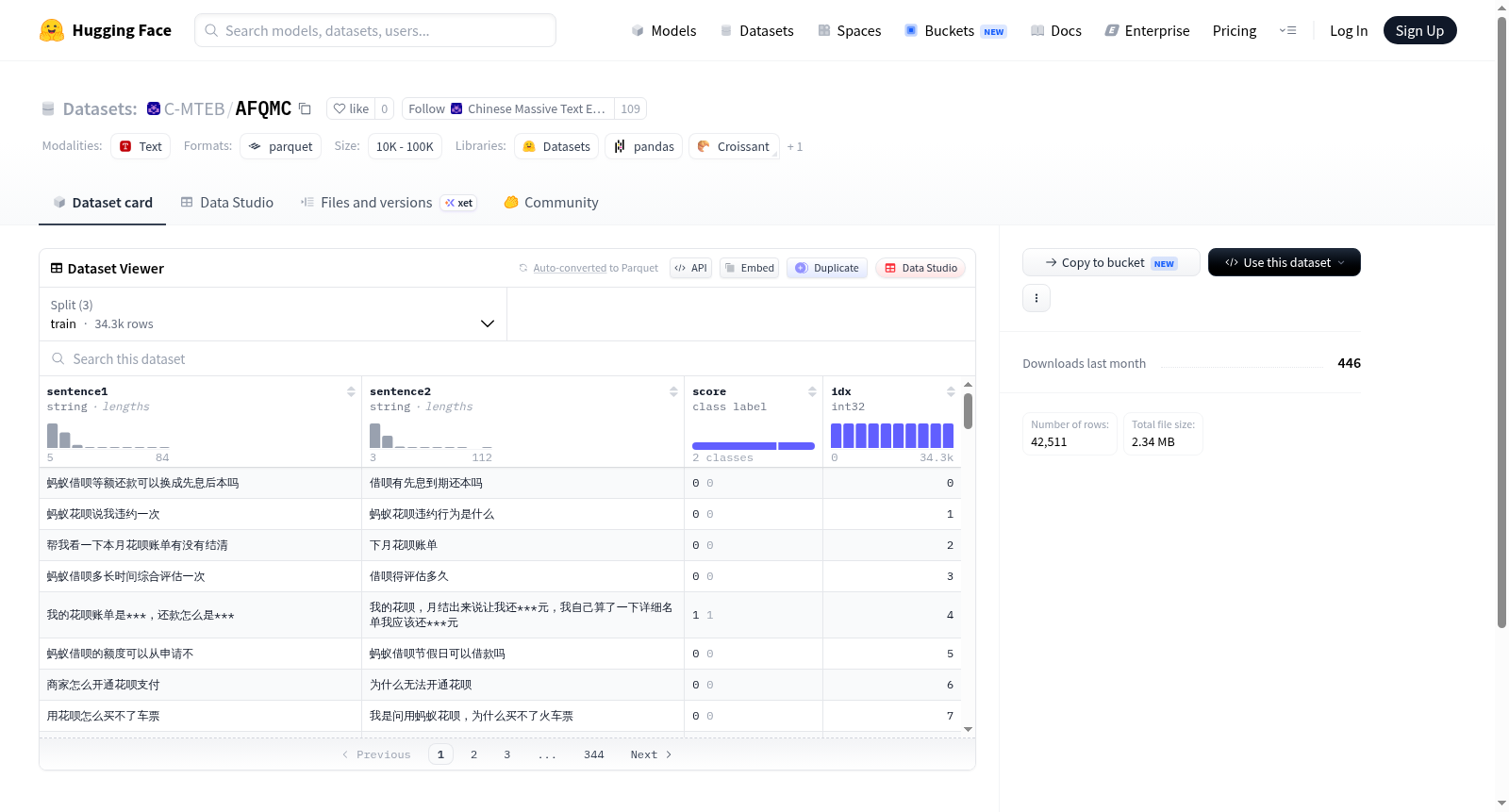1509x812 pixels.
Task: Click the Embed button
Action: [x=749, y=268]
